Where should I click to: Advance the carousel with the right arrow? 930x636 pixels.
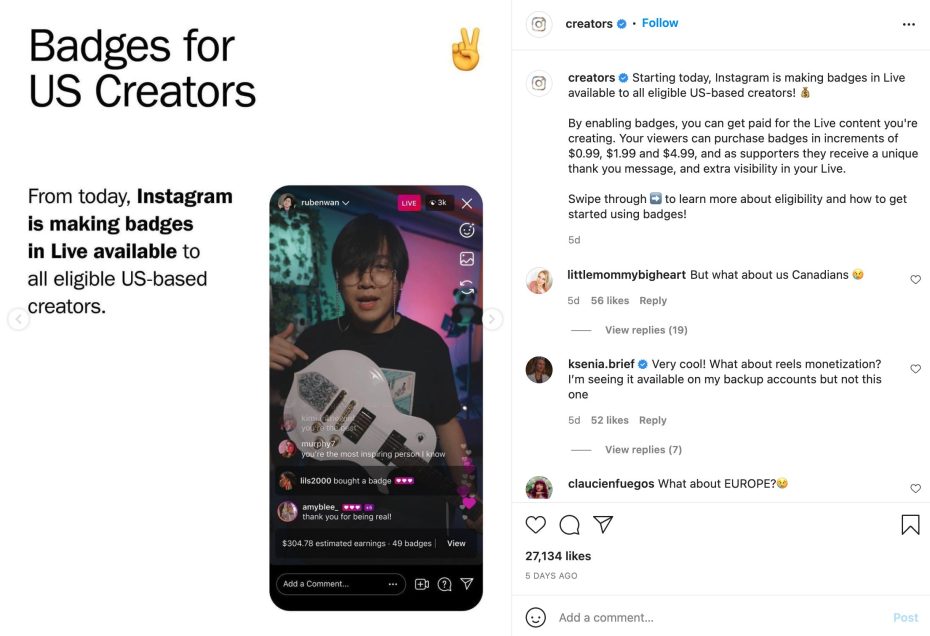(x=491, y=318)
